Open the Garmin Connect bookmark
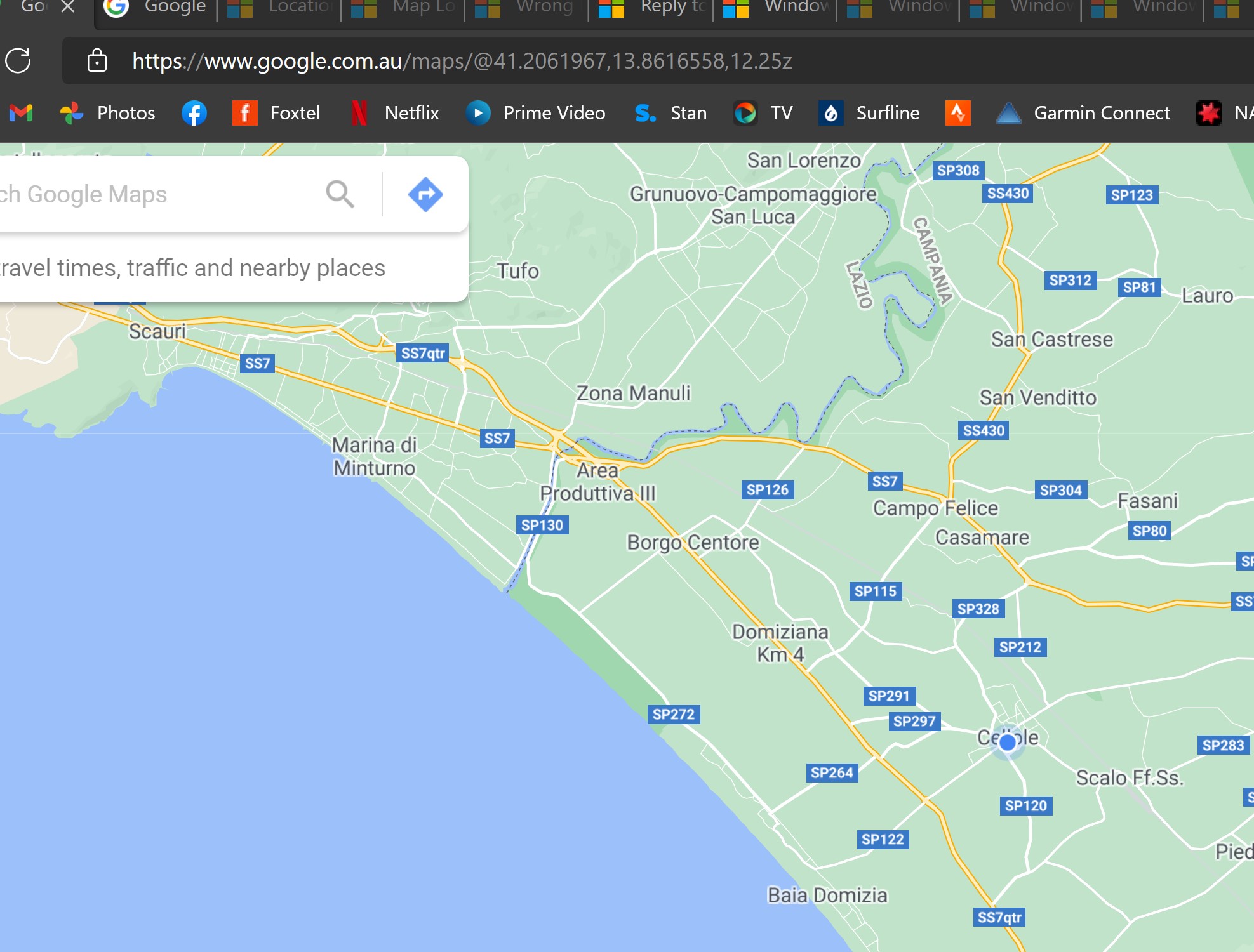 (x=1083, y=113)
